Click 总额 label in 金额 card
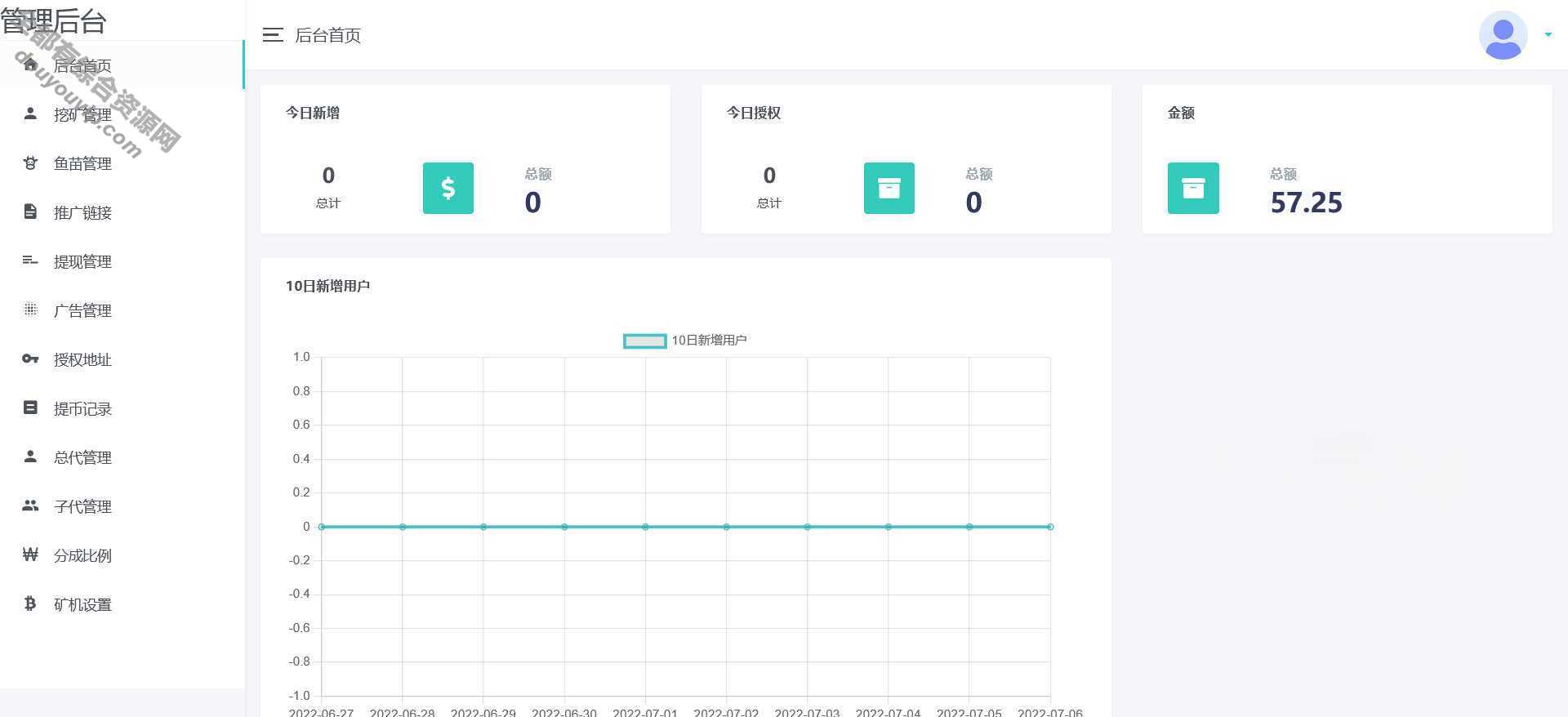Viewport: 1568px width, 717px height. click(1283, 174)
